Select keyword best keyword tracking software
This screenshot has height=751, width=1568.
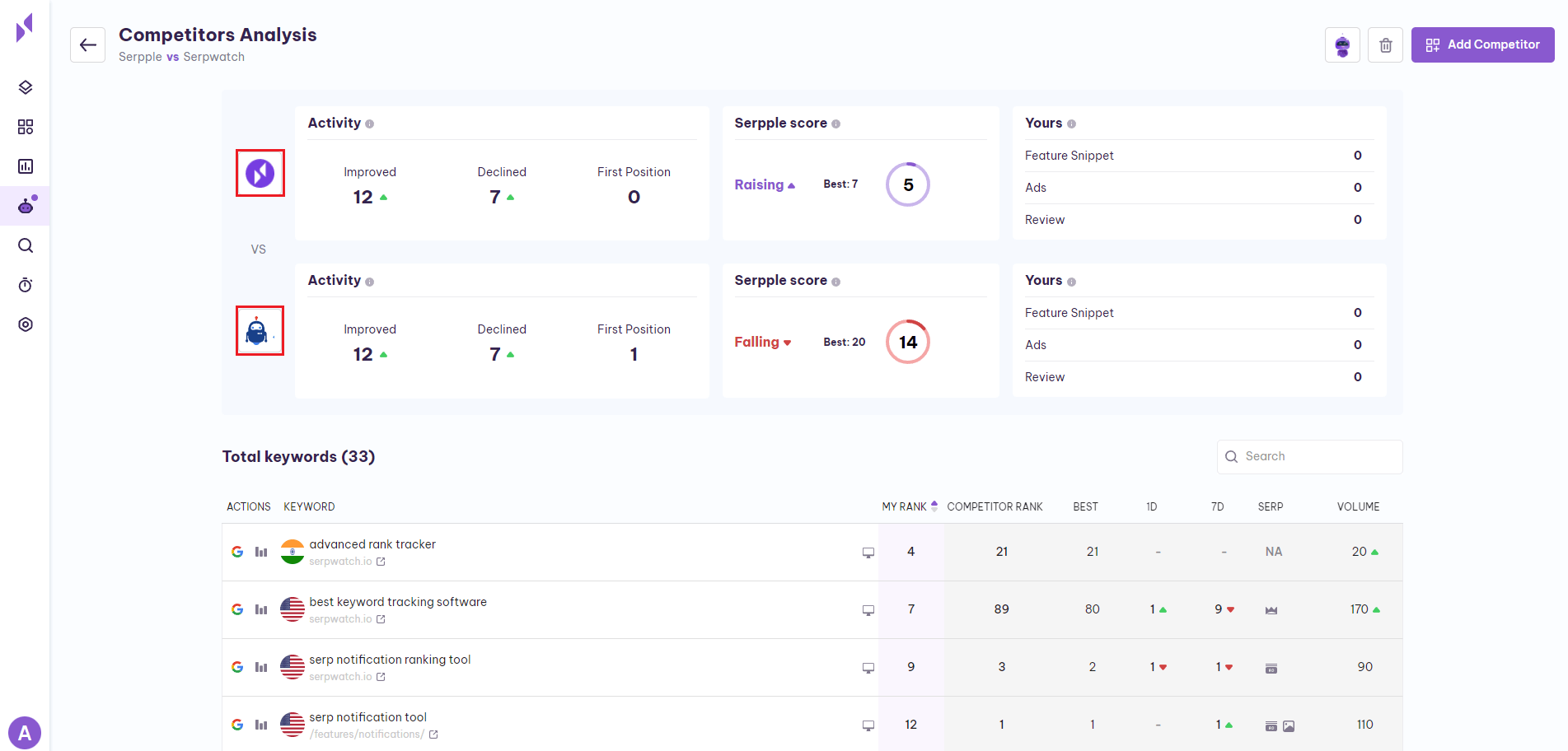point(398,602)
